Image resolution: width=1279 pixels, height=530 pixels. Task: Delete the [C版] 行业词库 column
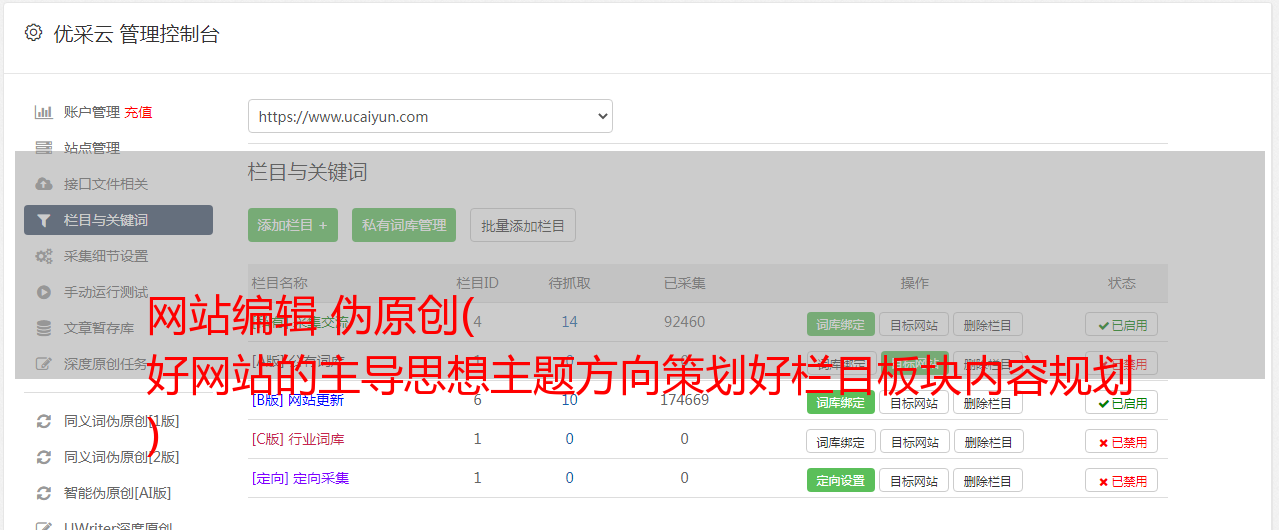(x=988, y=441)
